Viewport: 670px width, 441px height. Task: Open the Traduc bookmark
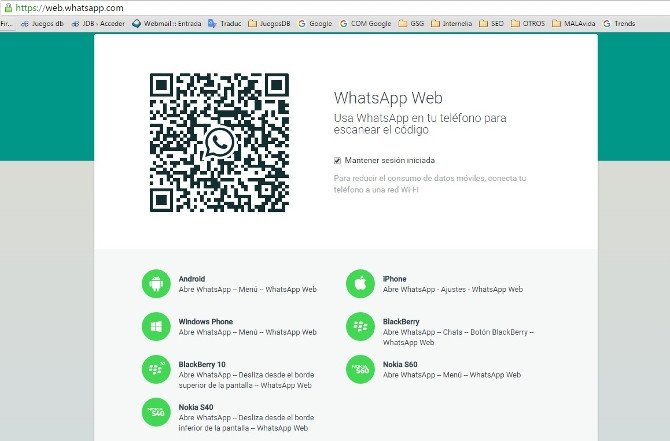225,24
